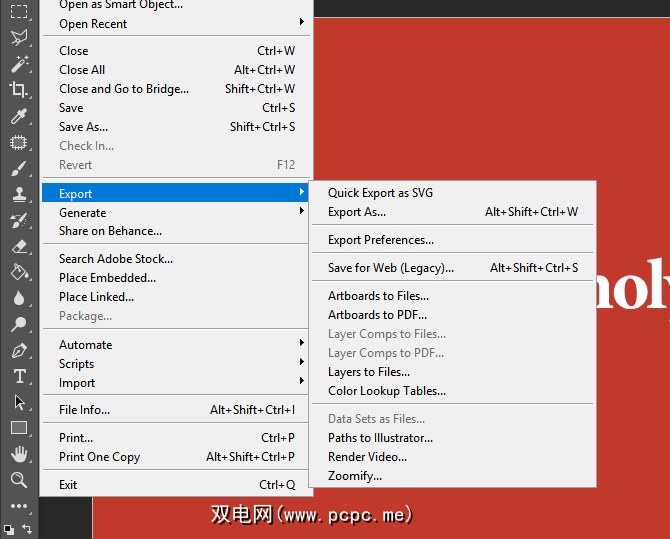Swap foreground and background colors
Image resolution: width=670 pixels, height=539 pixels.
[27, 529]
